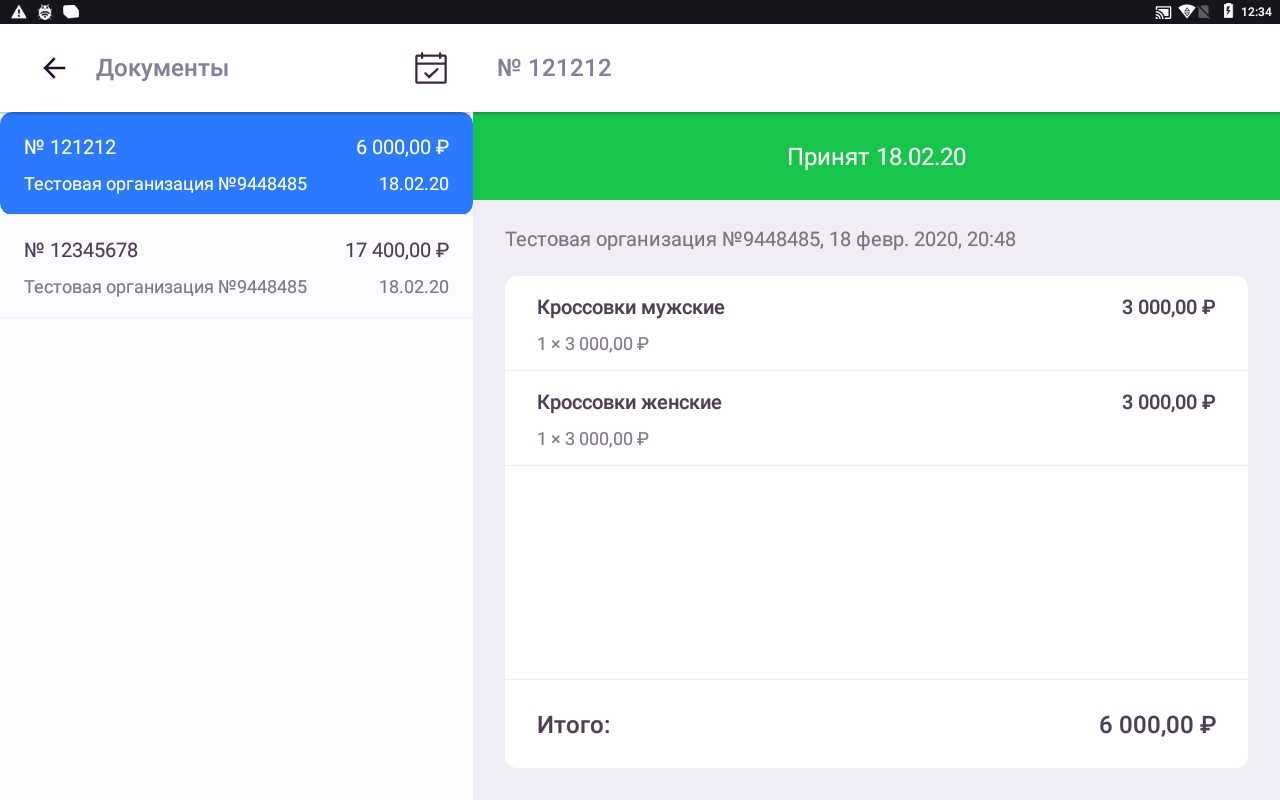This screenshot has height=800, width=1280.
Task: Tap the debug face notification icon
Action: click(44, 12)
